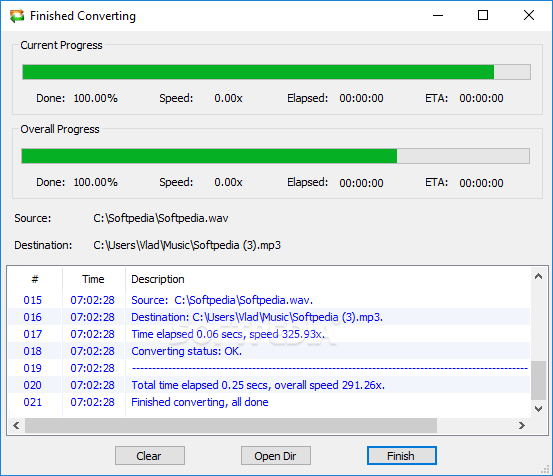Click the vertical scrollbar thumb in log
Image resolution: width=553 pixels, height=476 pixels.
click(x=538, y=381)
